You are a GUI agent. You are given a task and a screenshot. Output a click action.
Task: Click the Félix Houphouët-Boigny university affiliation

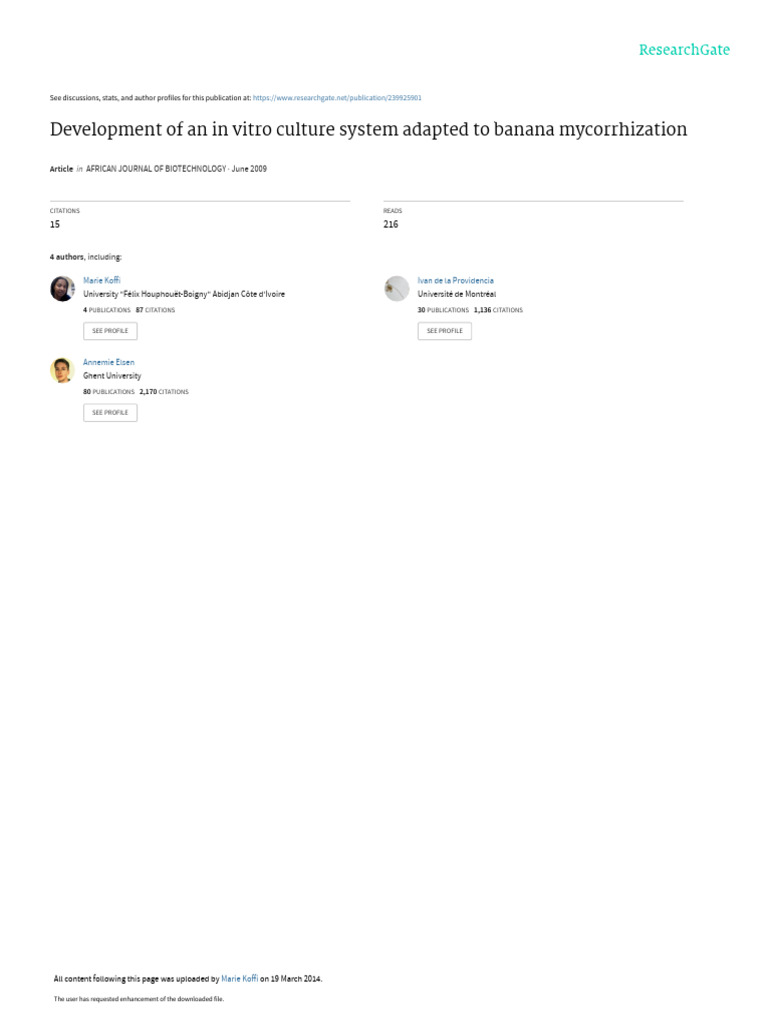[x=184, y=294]
